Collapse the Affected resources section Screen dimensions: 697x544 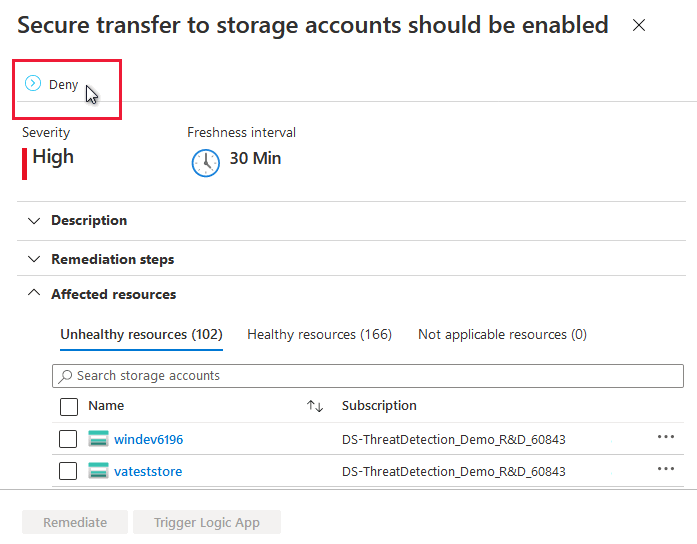[x=34, y=294]
